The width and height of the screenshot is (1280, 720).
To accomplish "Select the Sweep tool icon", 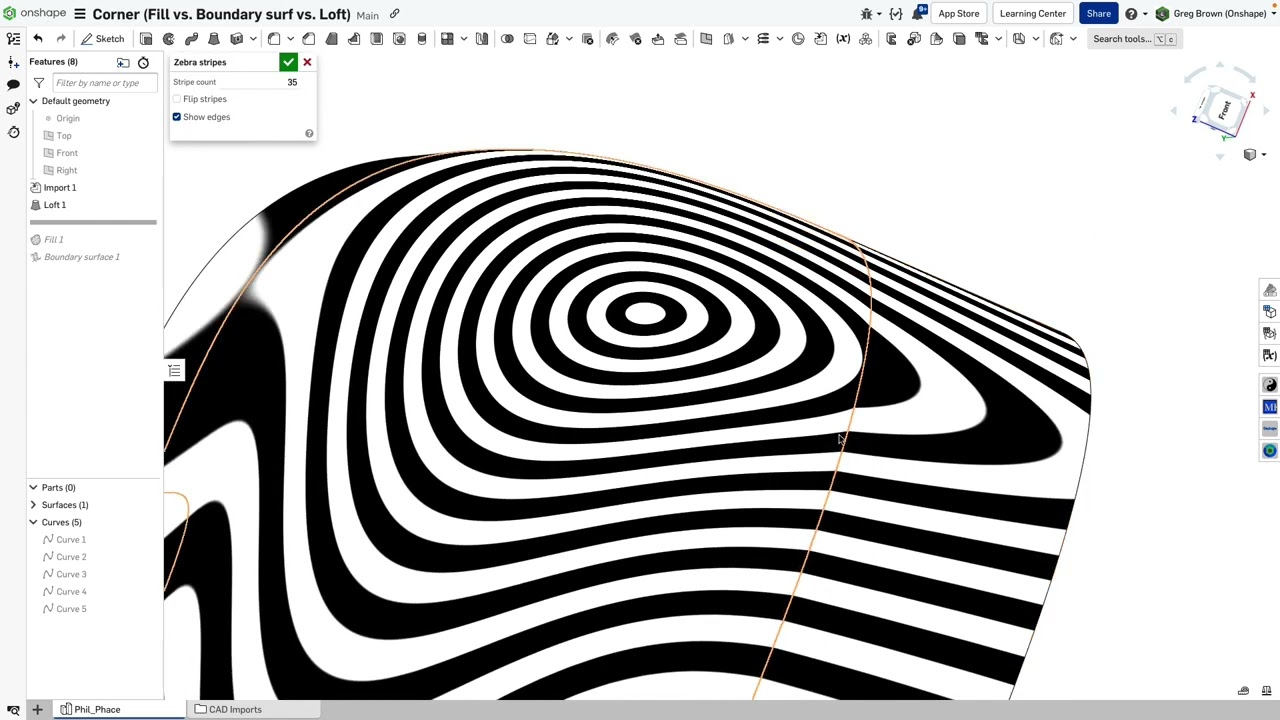I will point(192,39).
